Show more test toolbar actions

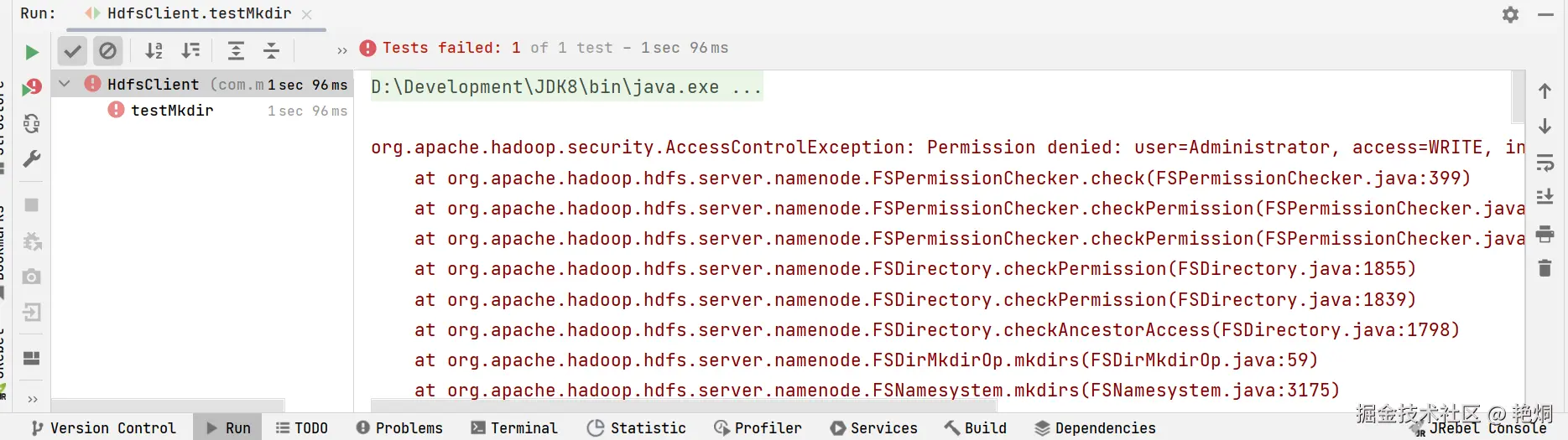click(x=341, y=51)
